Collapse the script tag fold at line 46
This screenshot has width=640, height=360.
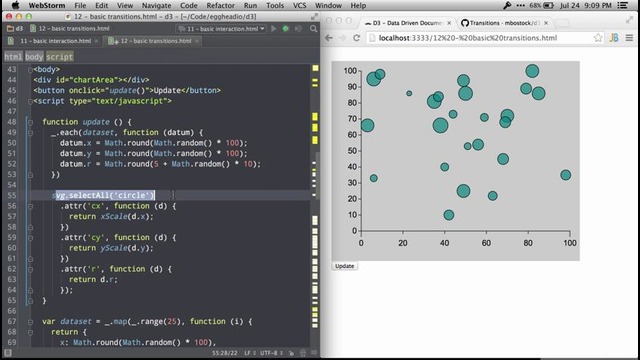[30, 101]
